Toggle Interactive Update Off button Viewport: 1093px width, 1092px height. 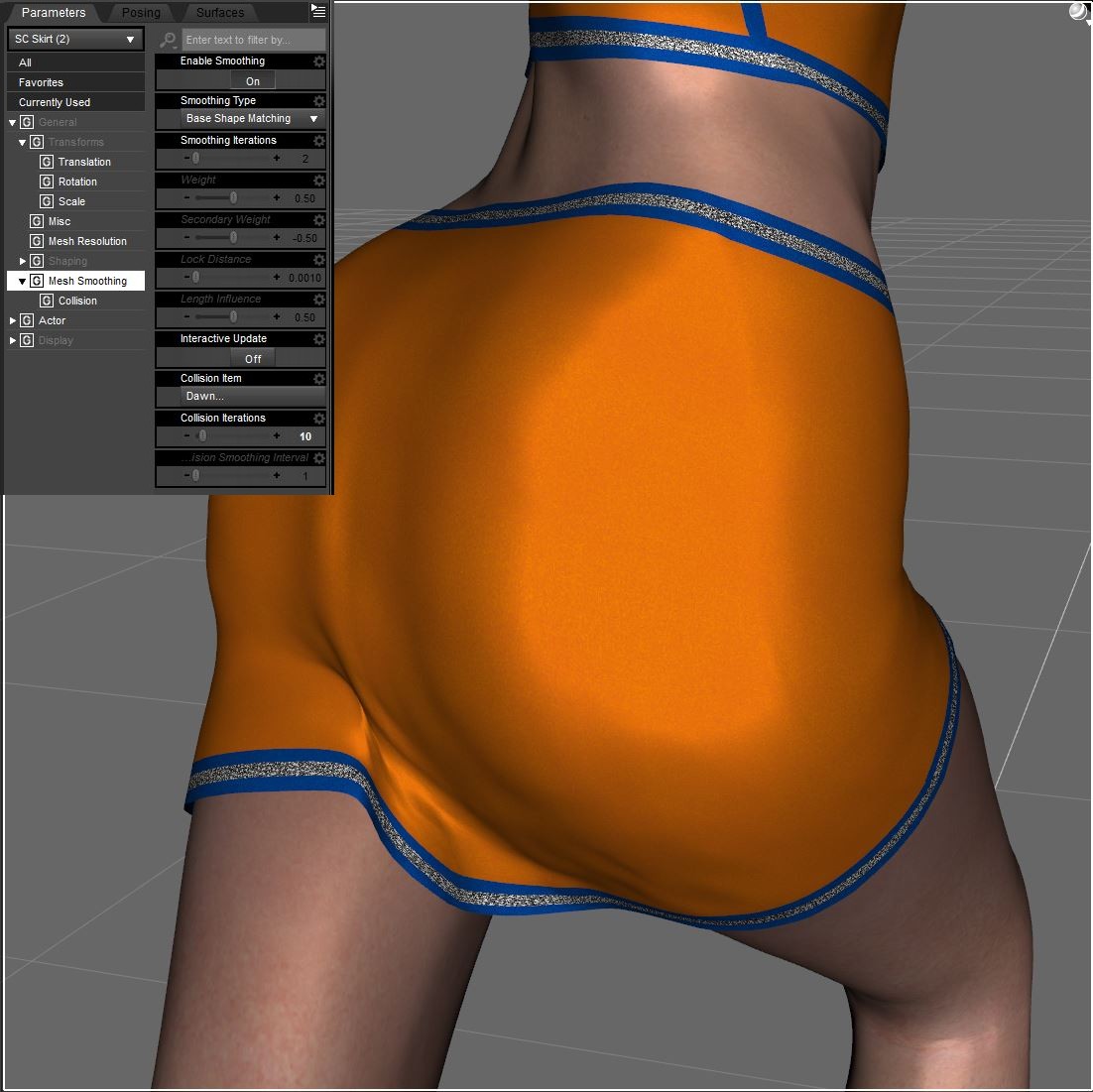pos(252,359)
